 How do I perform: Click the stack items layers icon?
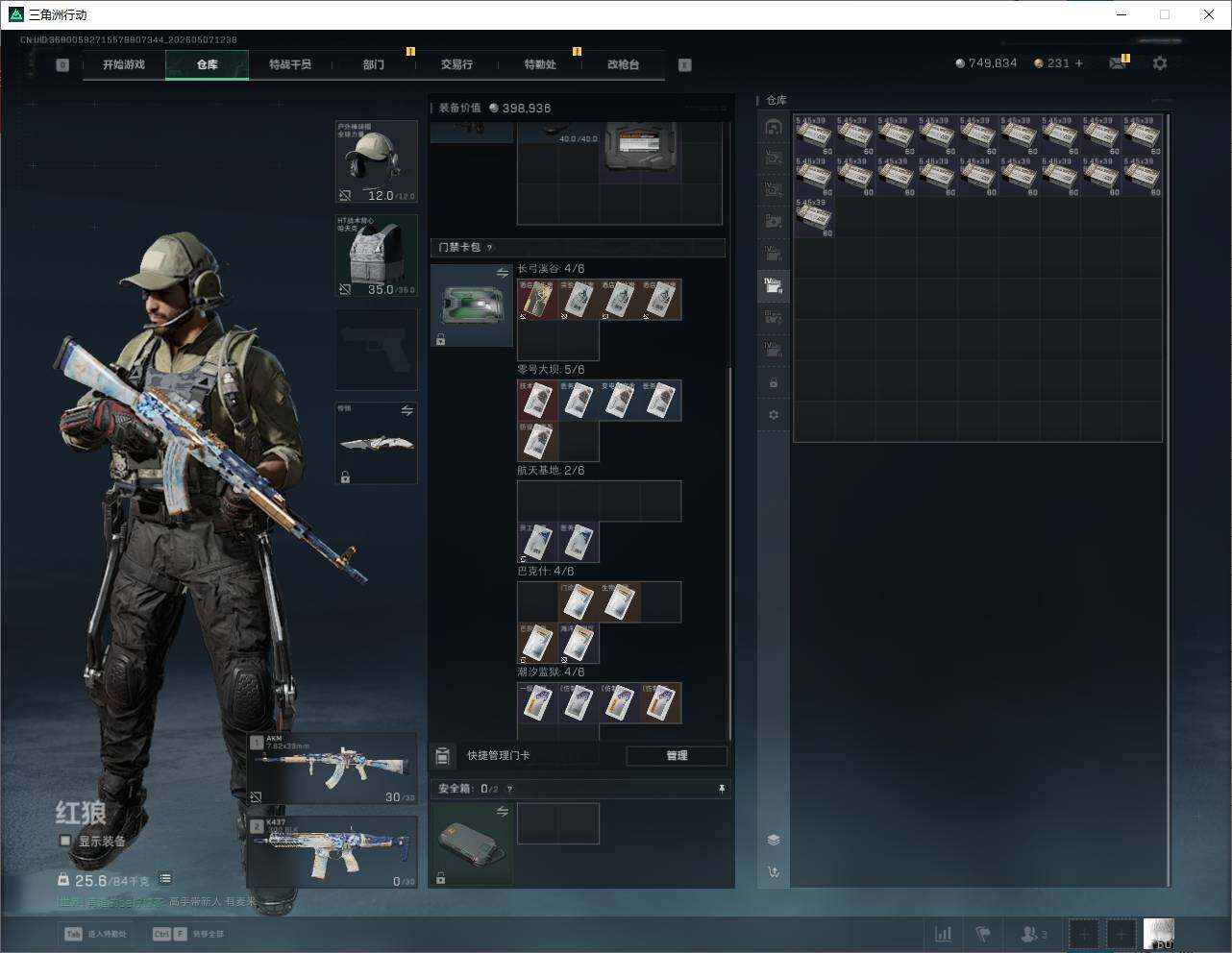(774, 840)
